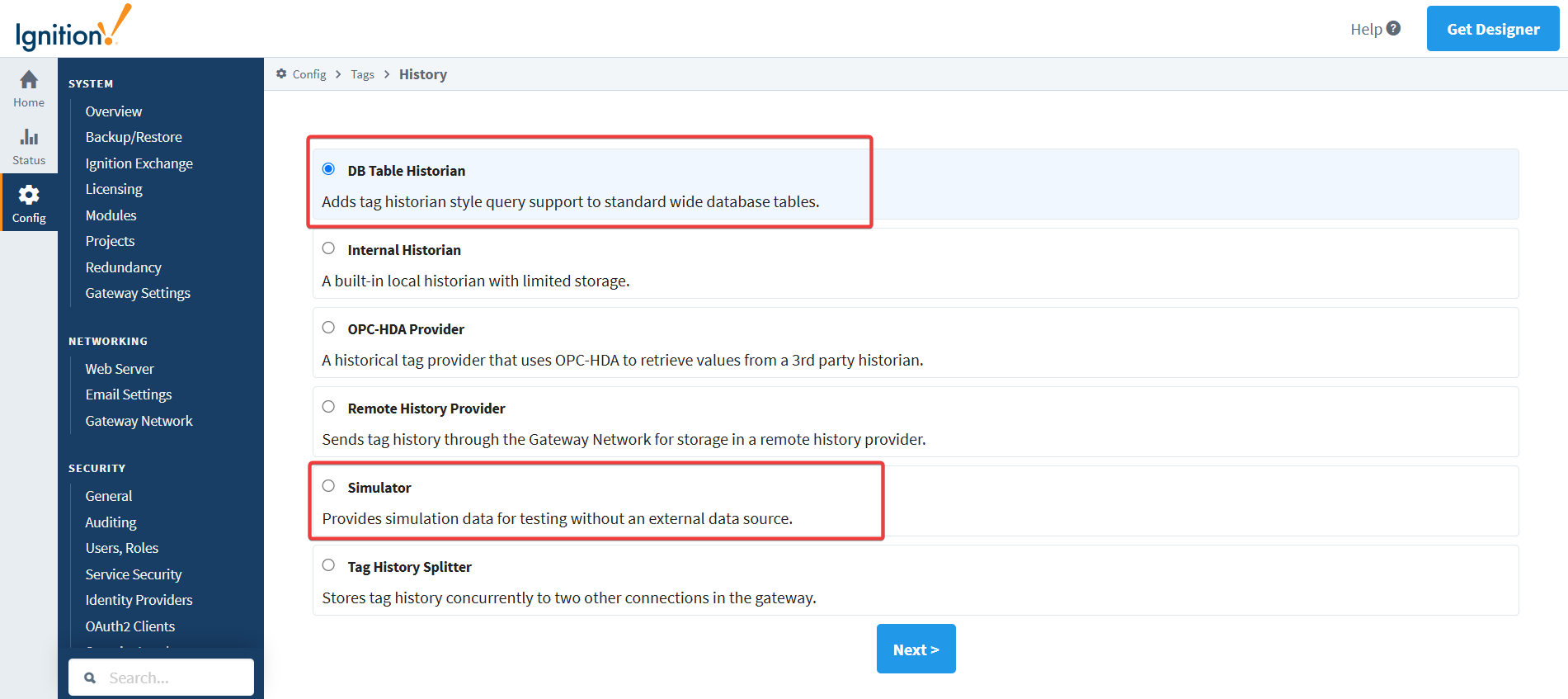Click 'Provides simulation data' description
This screenshot has height=699, width=1568.
(x=558, y=519)
